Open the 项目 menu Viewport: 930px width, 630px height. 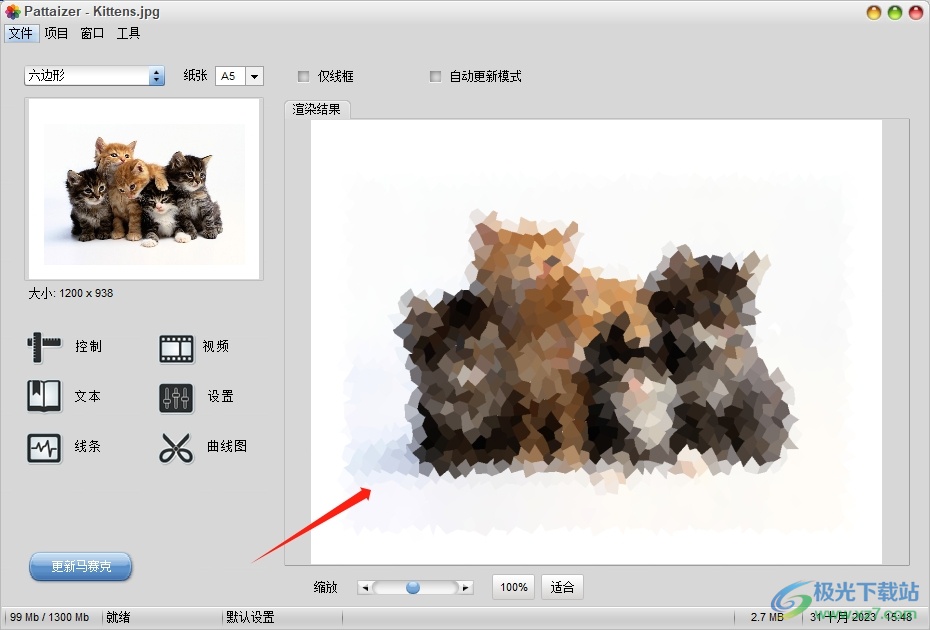[56, 33]
